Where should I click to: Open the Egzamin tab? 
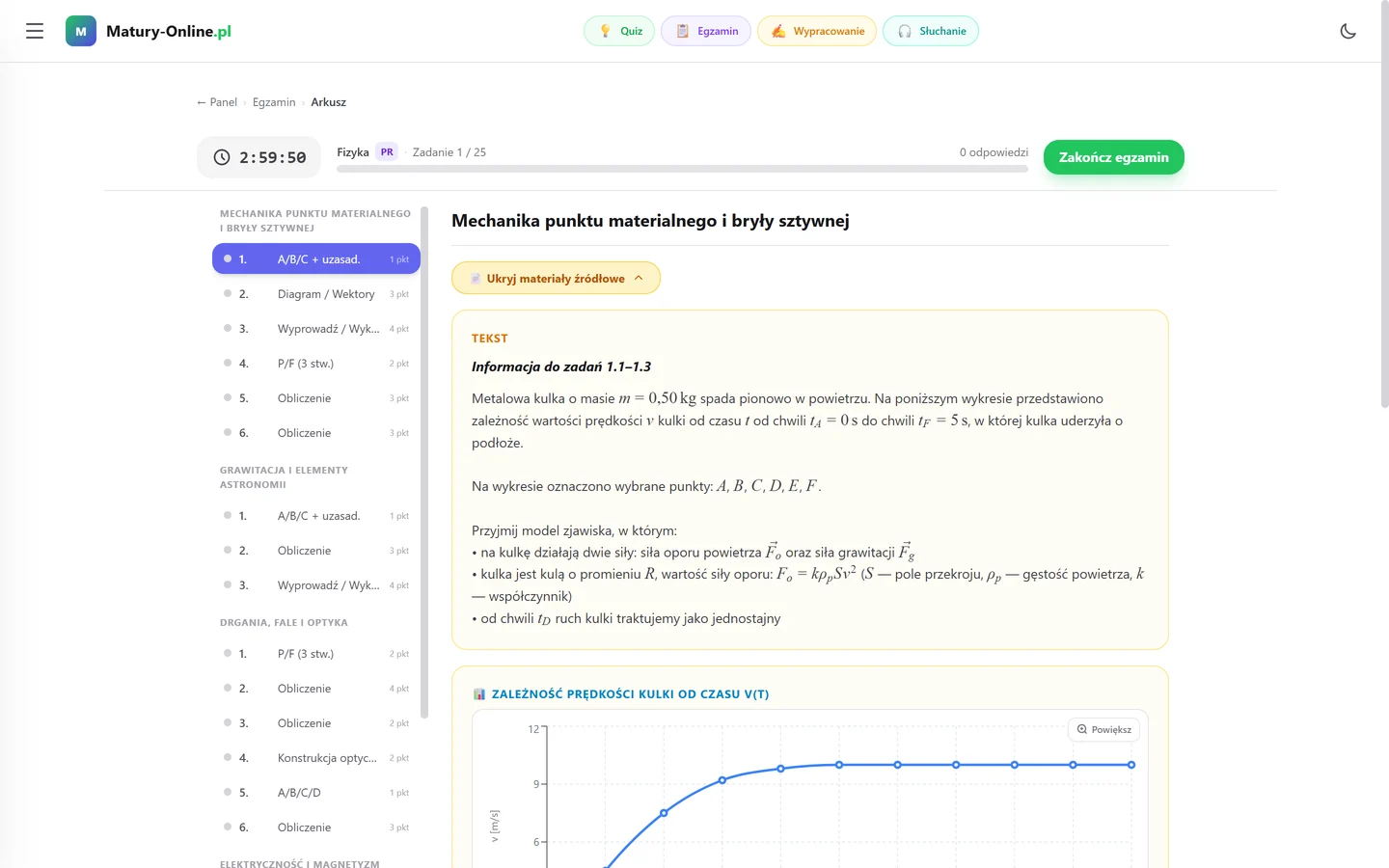tap(706, 31)
